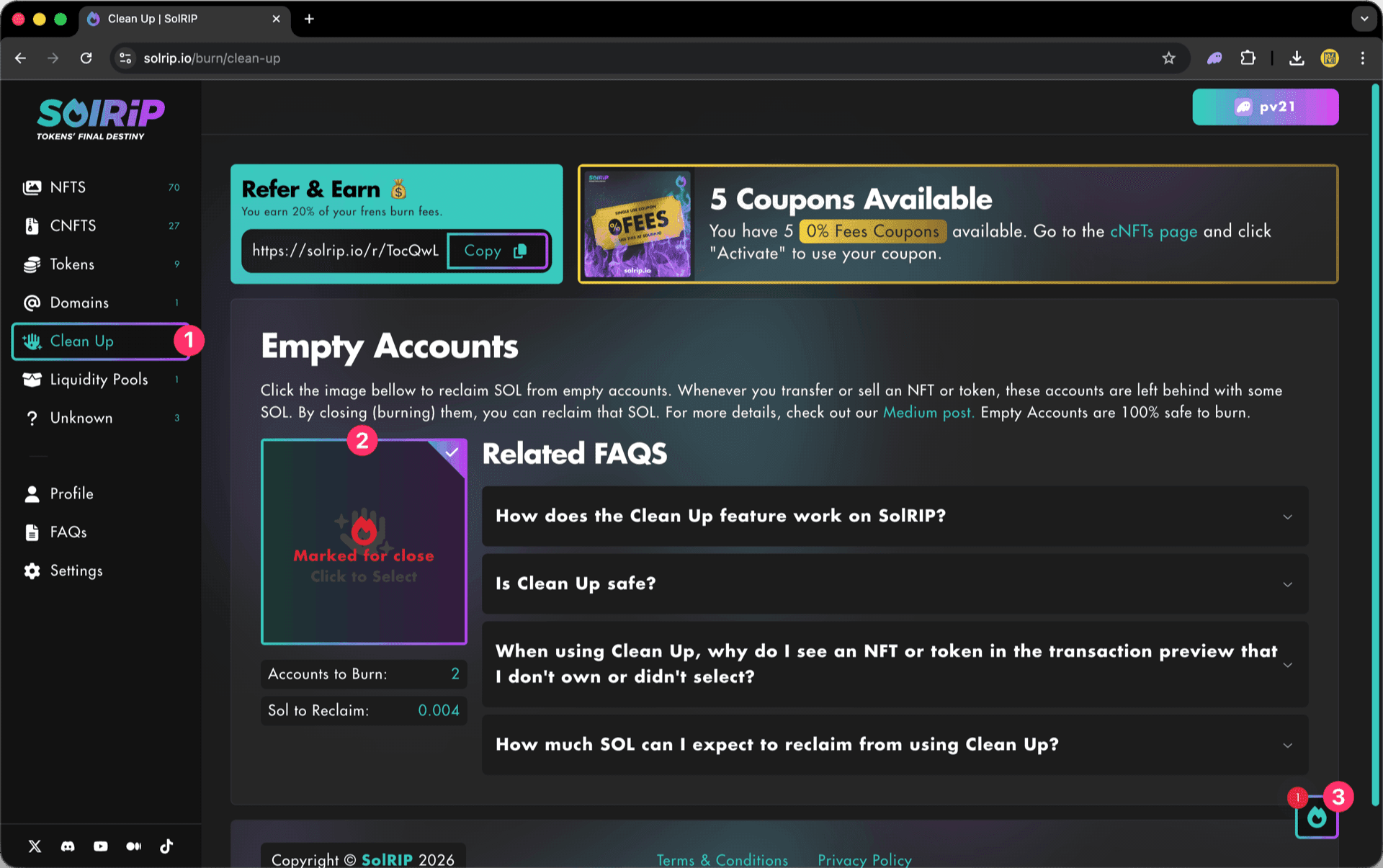Follow the cNFTs page link
The width and height of the screenshot is (1383, 868).
[1154, 231]
